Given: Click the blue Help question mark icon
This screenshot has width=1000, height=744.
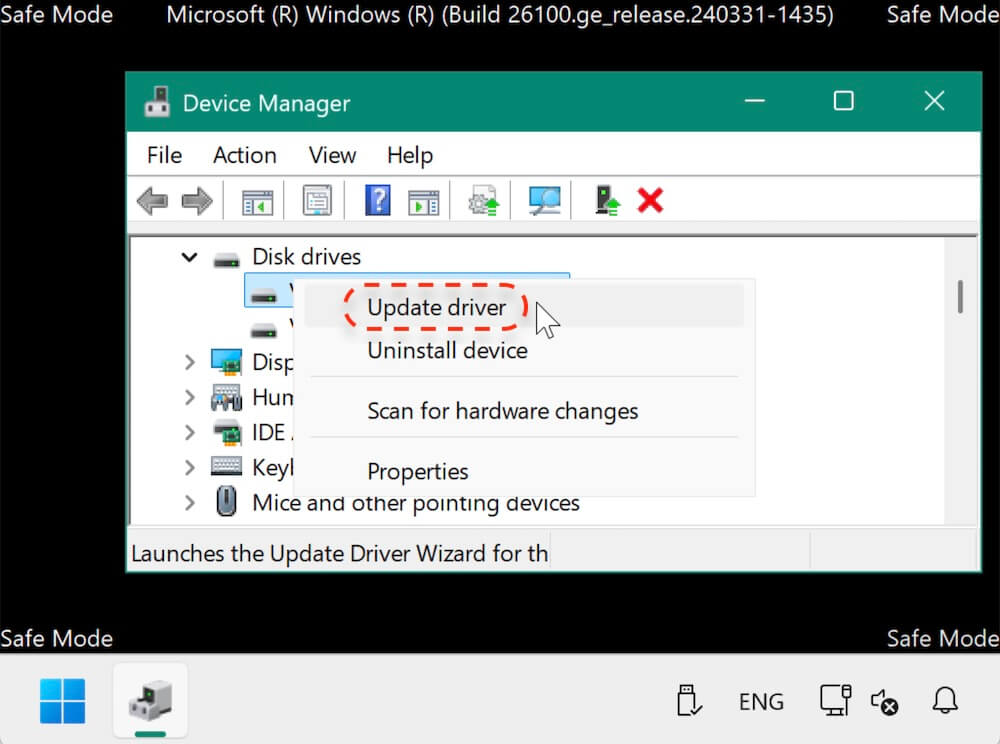Looking at the screenshot, I should (x=377, y=201).
